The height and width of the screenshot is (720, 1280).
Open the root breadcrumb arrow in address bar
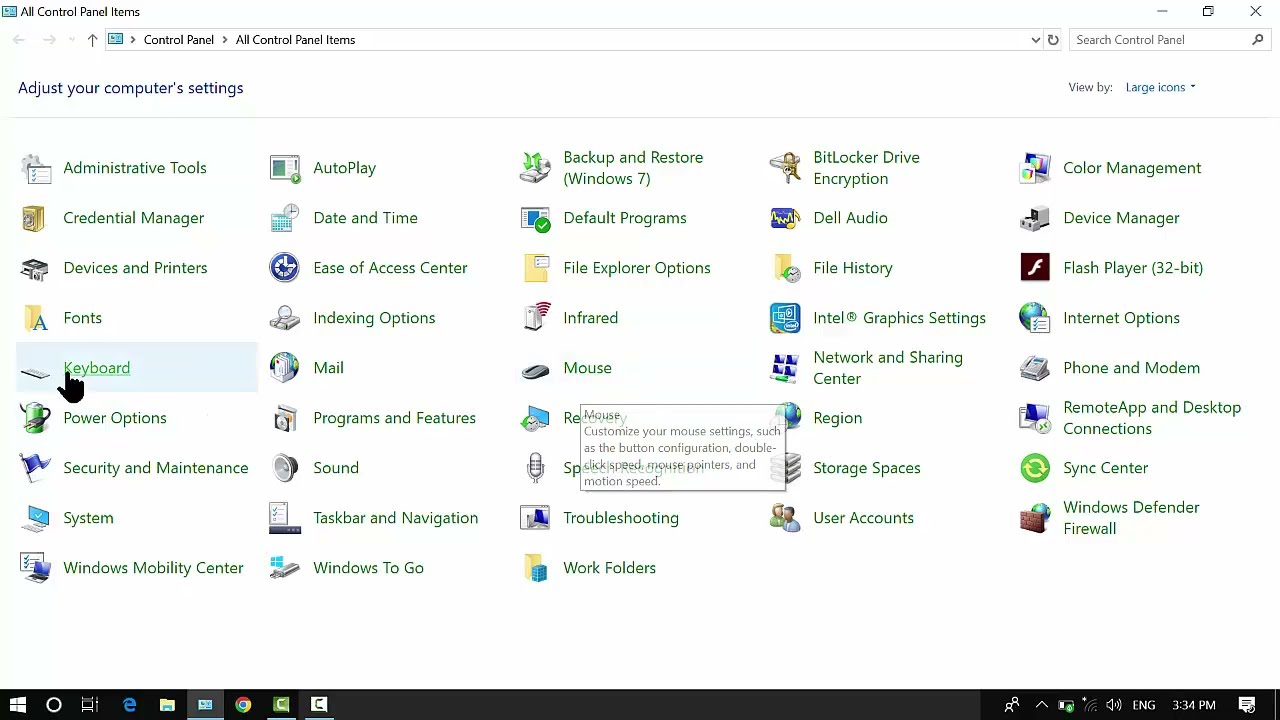tap(132, 40)
